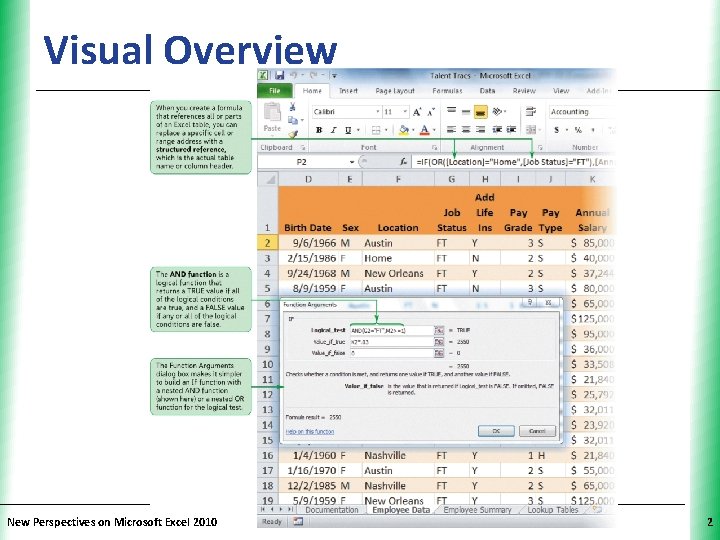720x540 pixels.
Task: Open the Font group dialog launcher
Action: [x=434, y=147]
